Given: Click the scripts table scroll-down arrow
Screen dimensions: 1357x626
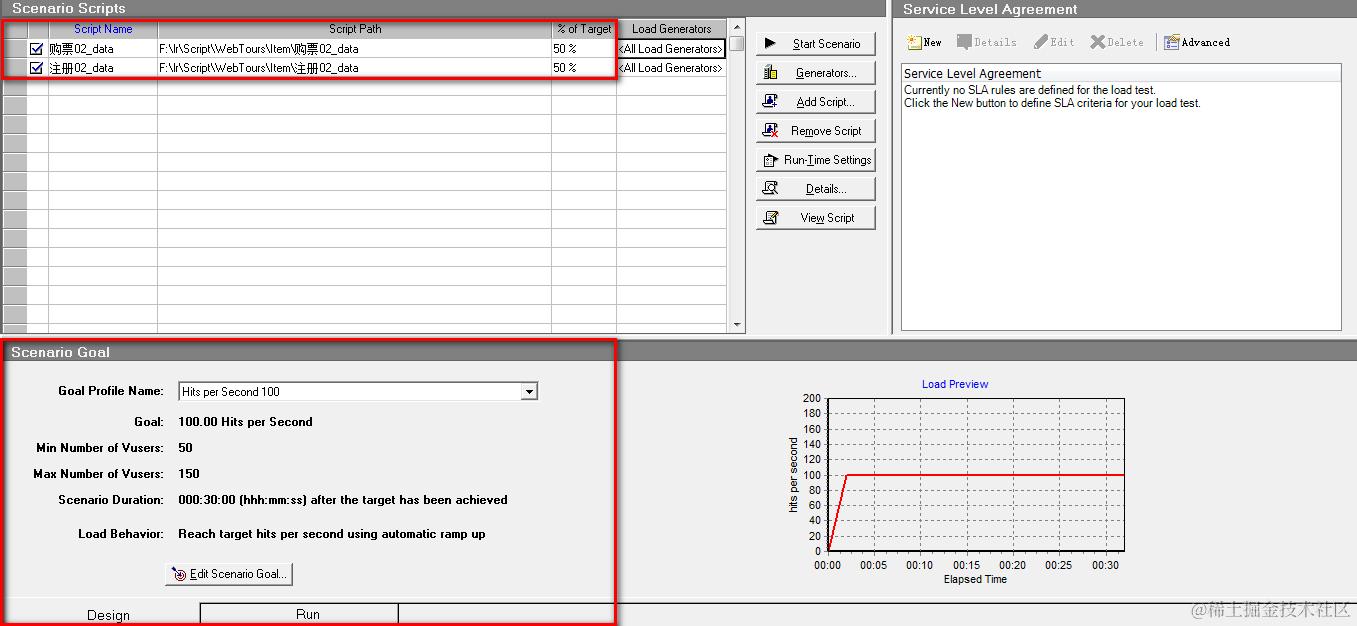Looking at the screenshot, I should [737, 325].
